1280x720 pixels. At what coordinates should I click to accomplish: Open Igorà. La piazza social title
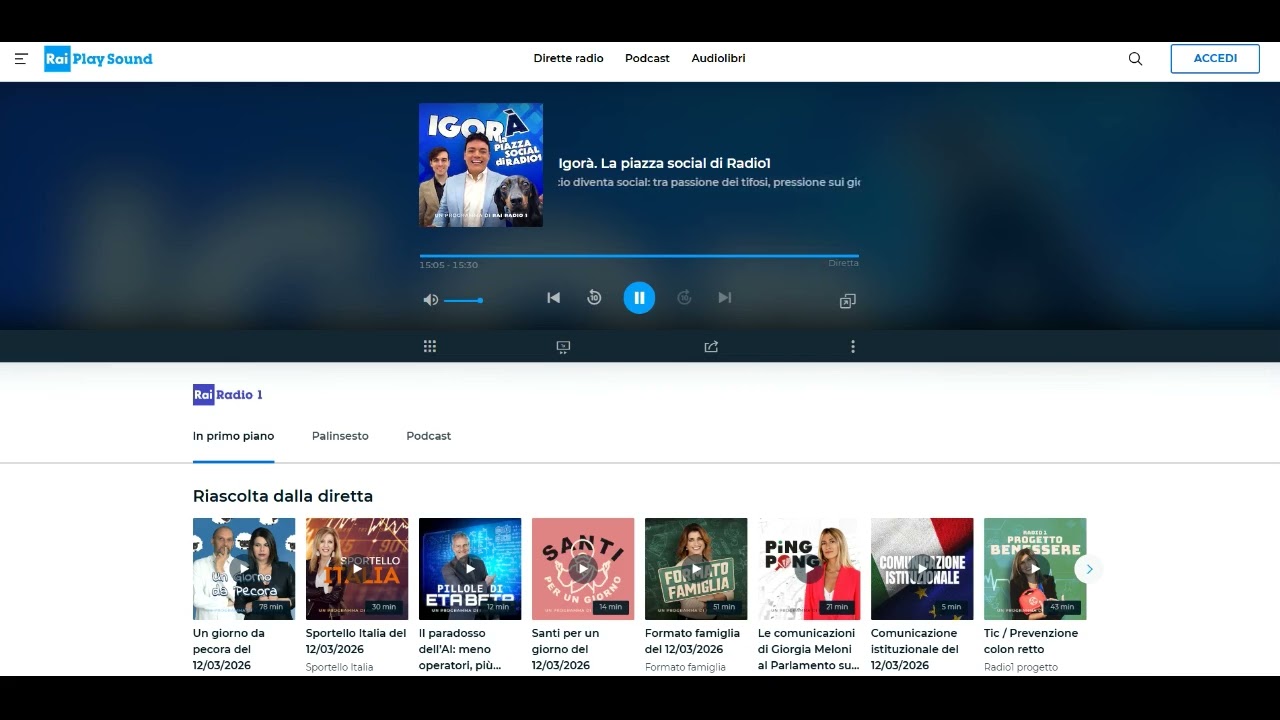(664, 163)
